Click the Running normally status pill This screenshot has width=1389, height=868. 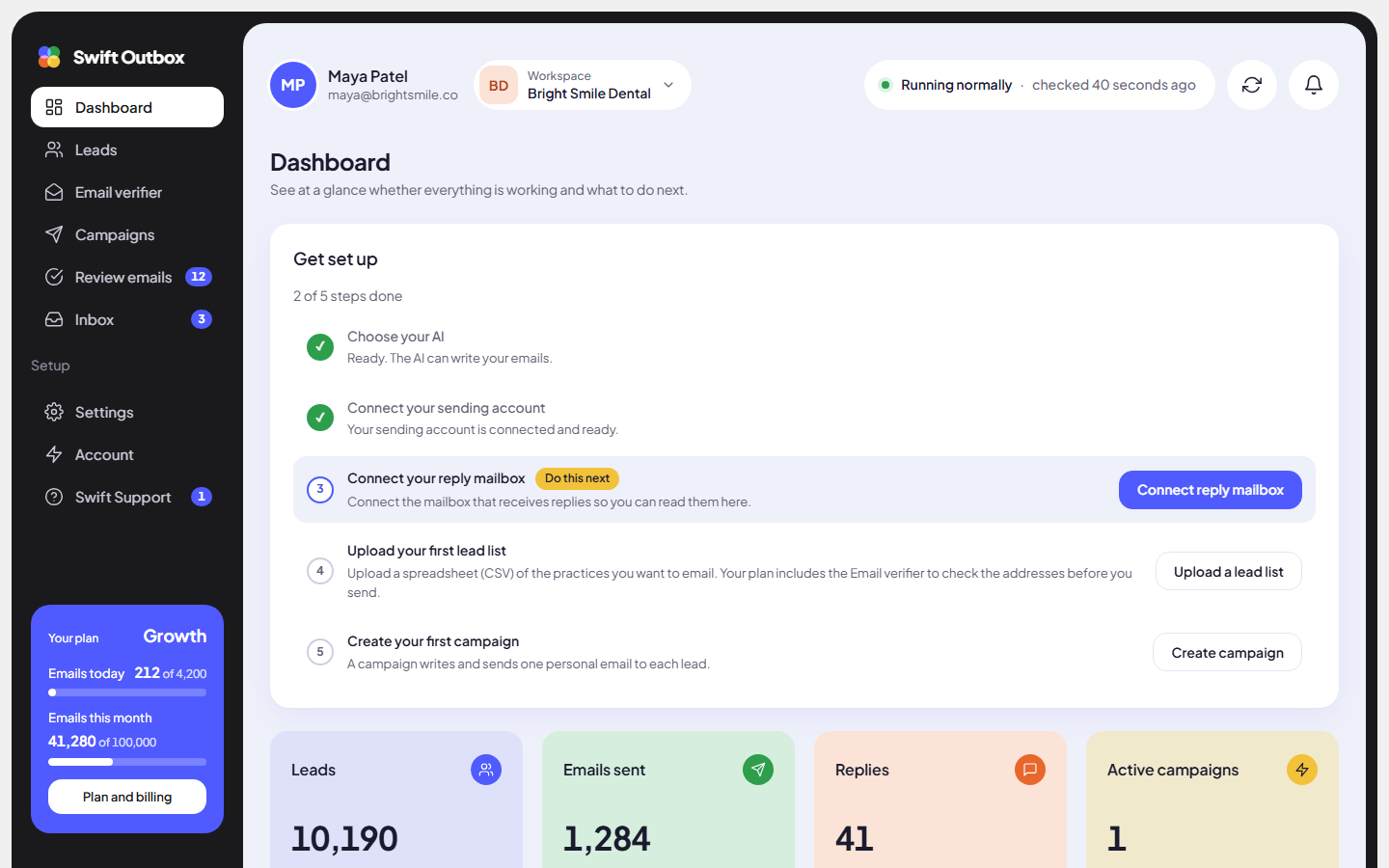click(x=1040, y=85)
